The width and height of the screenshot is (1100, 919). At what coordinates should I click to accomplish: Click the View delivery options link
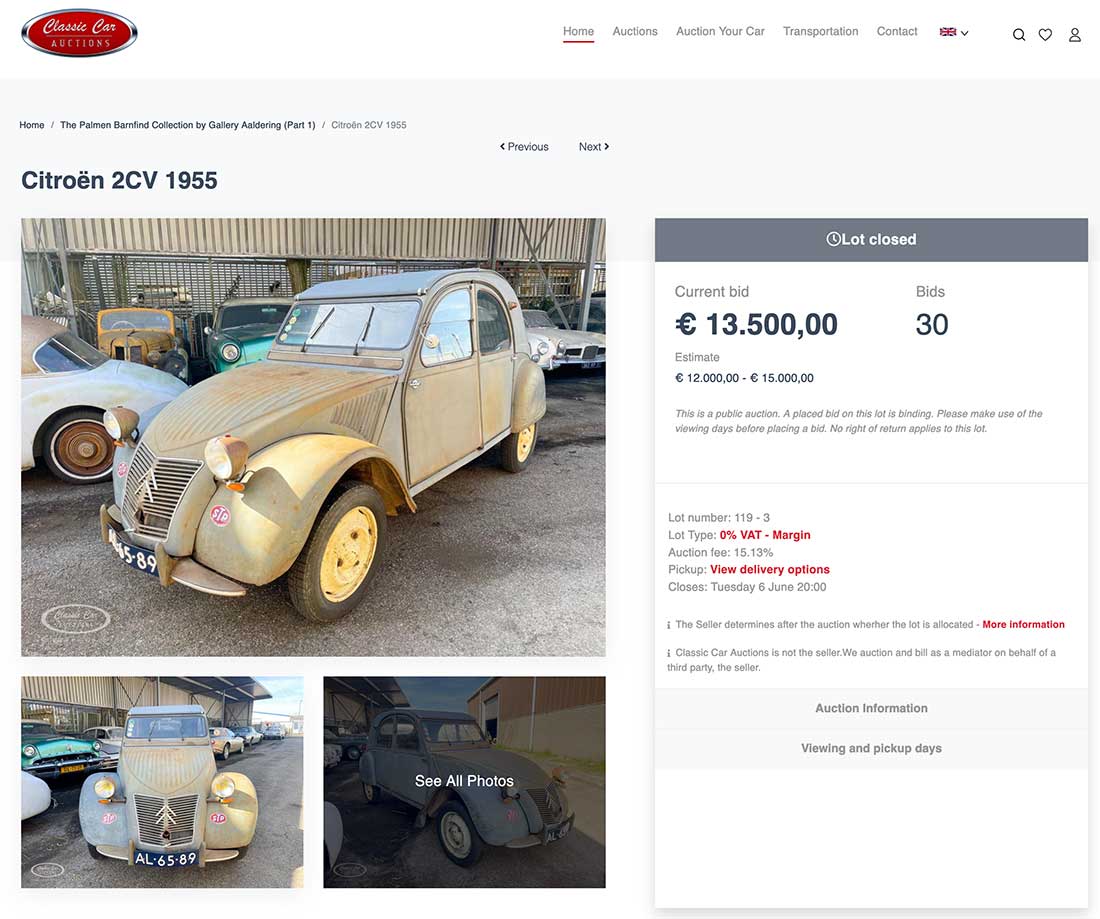click(x=770, y=570)
